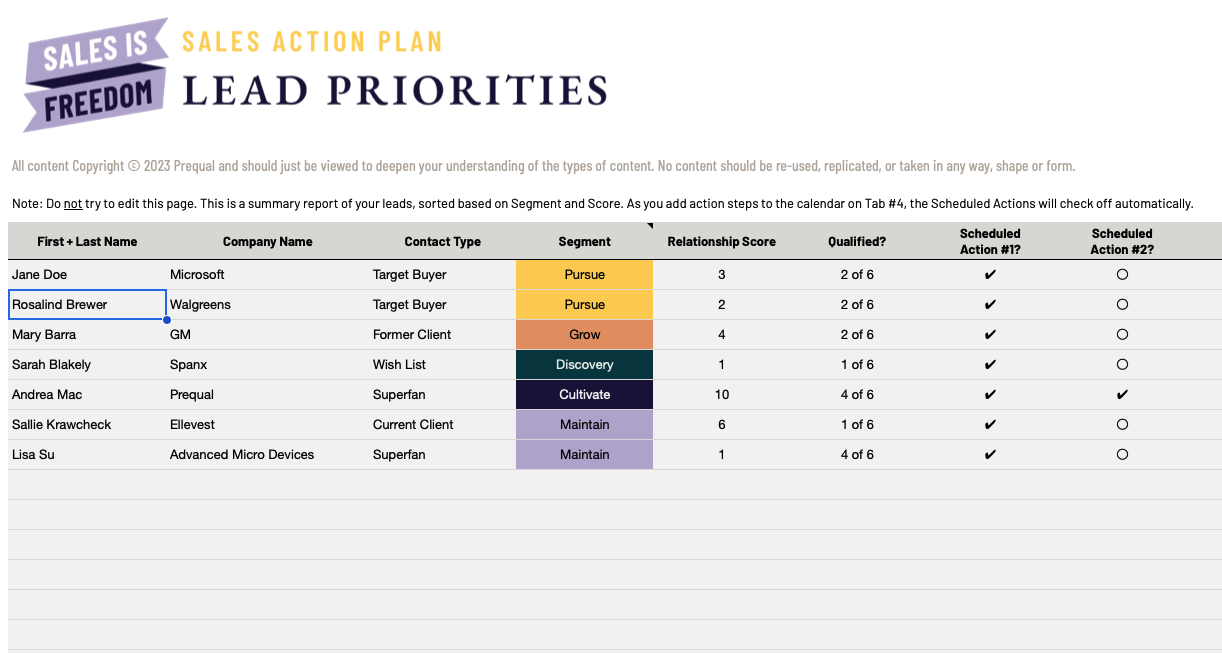Select the orange Grow segment cell
Image resolution: width=1222 pixels, height=653 pixels.
tap(584, 334)
